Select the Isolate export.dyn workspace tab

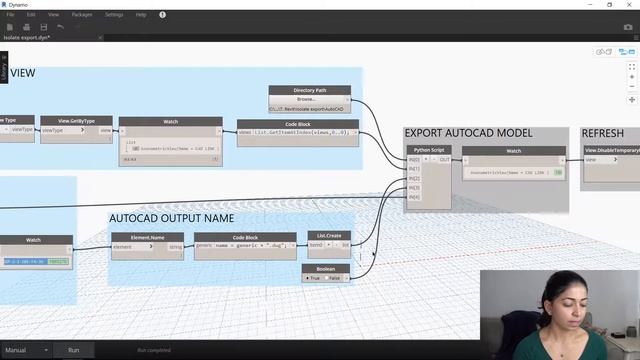(27, 38)
